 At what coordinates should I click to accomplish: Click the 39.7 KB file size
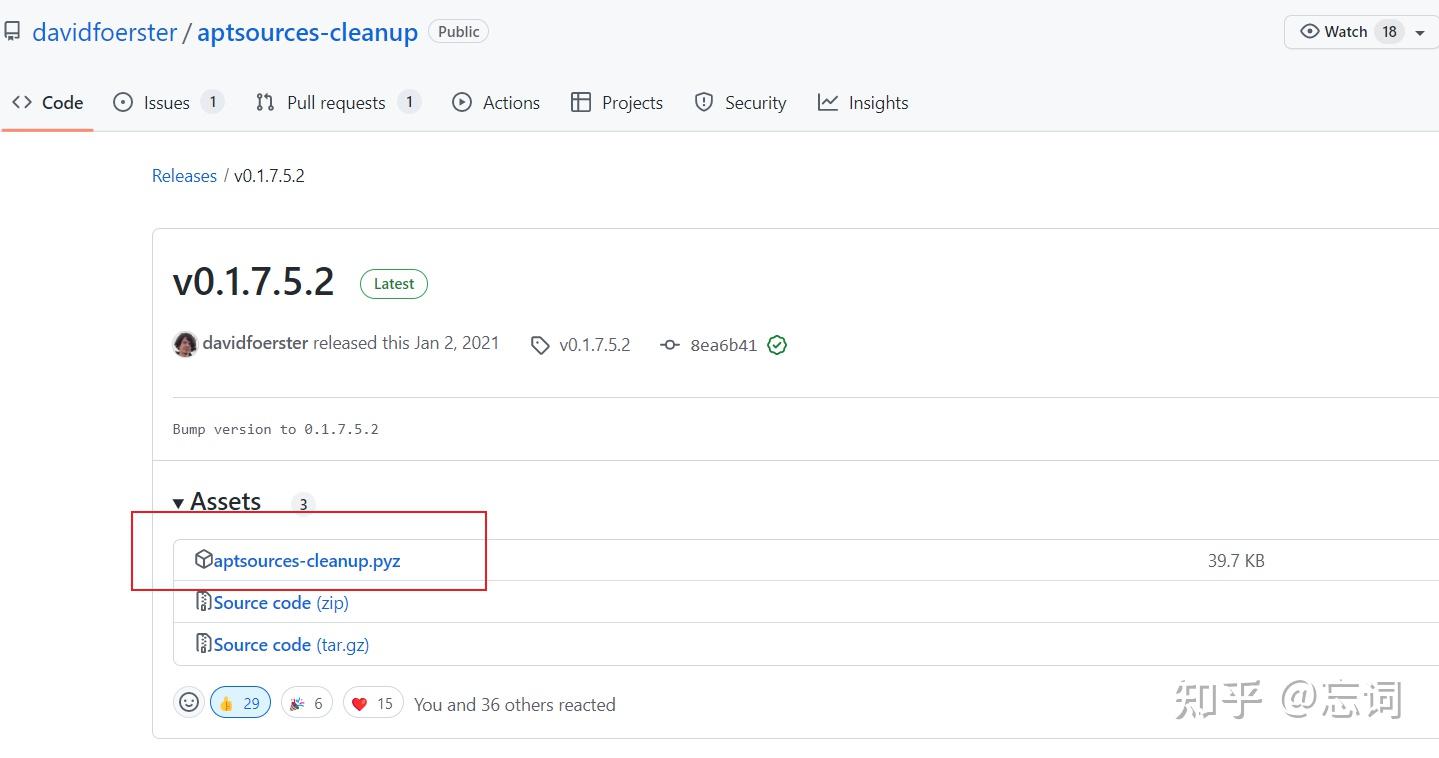(1236, 561)
